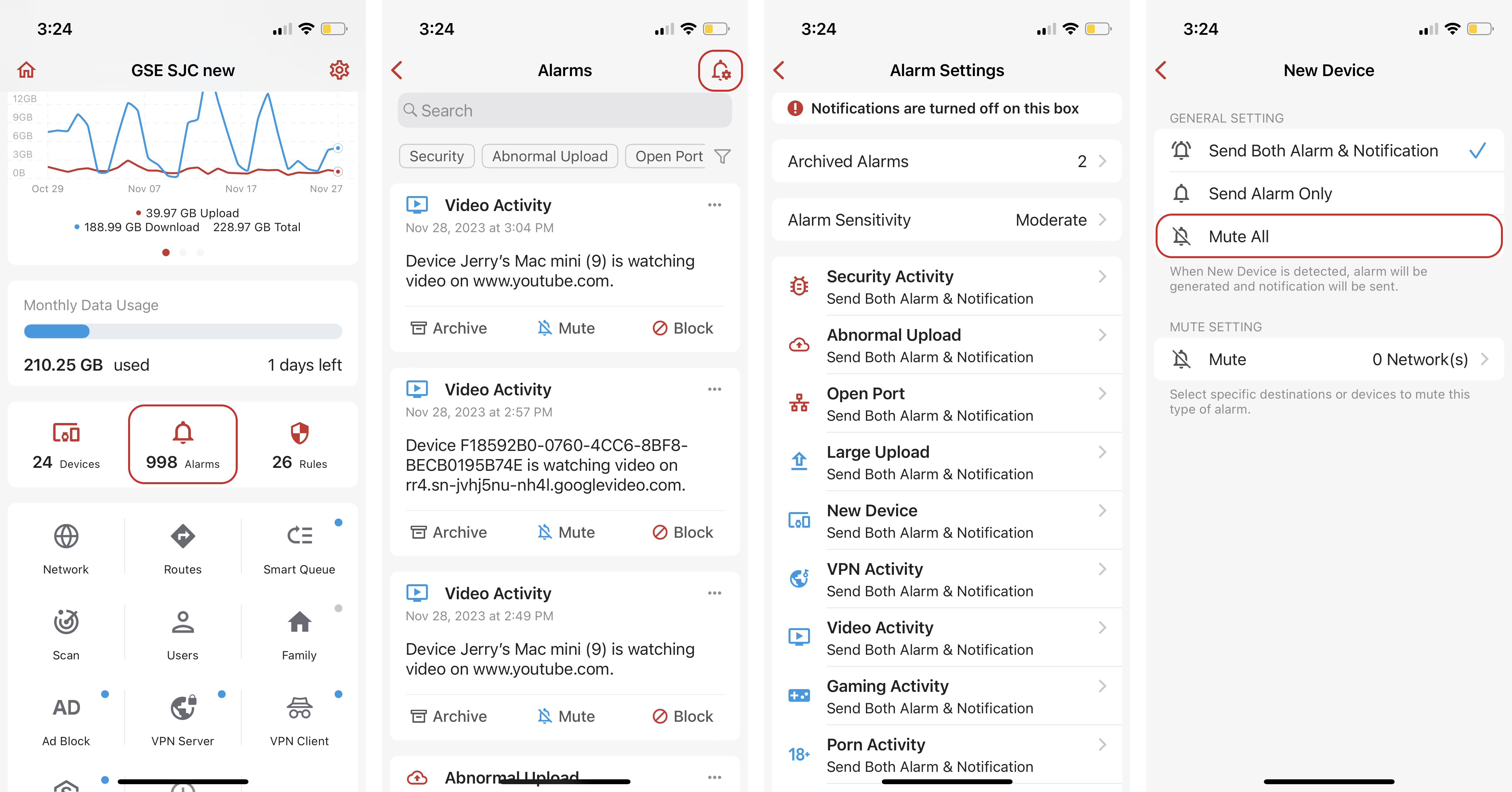Expand Alarm Sensitivity Moderate setting
1512x792 pixels.
click(946, 220)
